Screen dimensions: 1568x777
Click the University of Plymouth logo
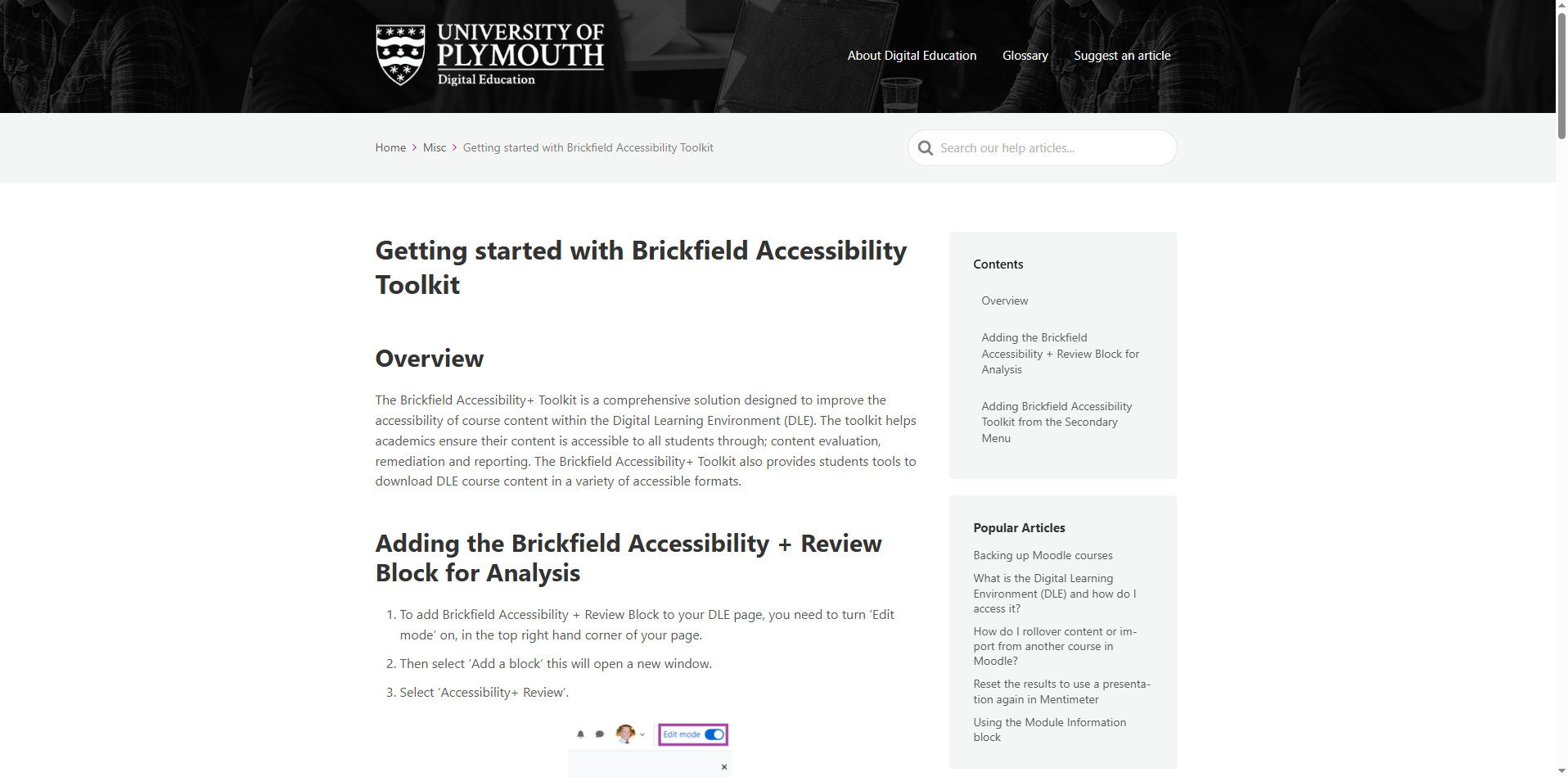489,55
